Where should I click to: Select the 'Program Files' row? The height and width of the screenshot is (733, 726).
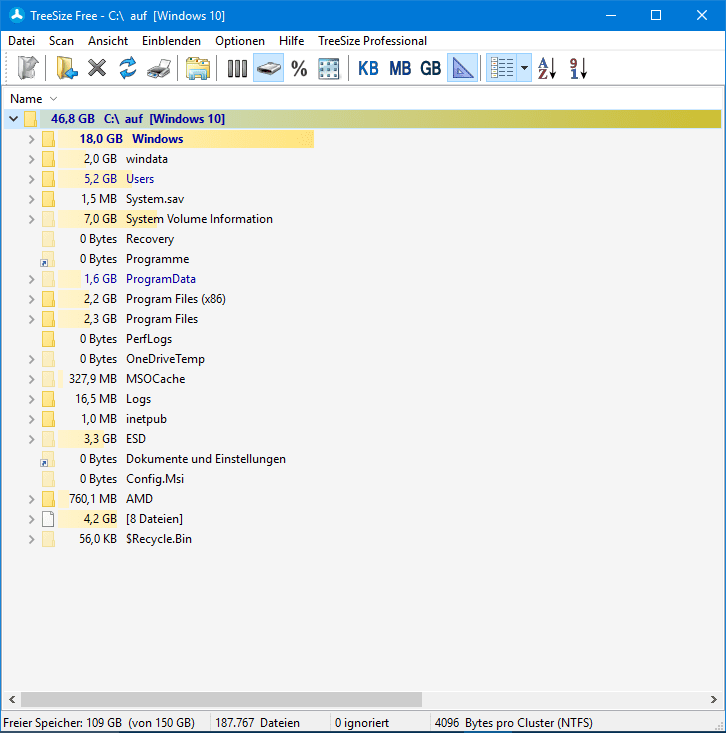(x=362, y=319)
